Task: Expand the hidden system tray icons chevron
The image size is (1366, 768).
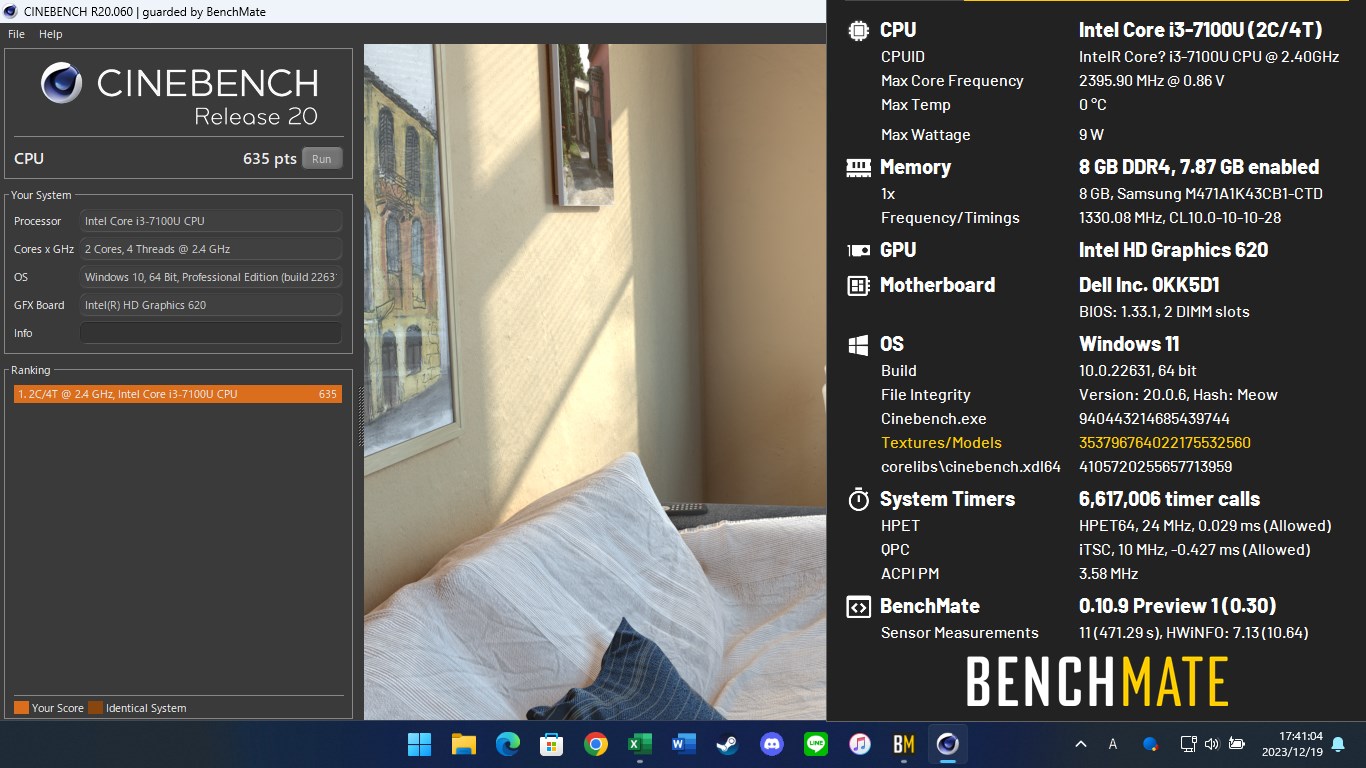Action: click(1081, 744)
